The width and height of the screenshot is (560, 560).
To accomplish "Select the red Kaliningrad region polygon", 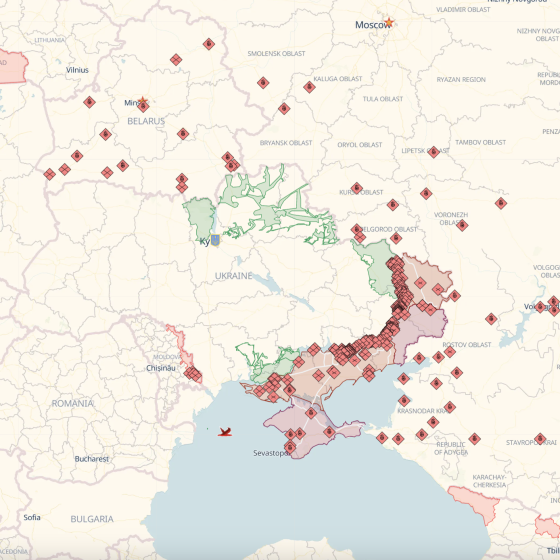I will (13, 68).
